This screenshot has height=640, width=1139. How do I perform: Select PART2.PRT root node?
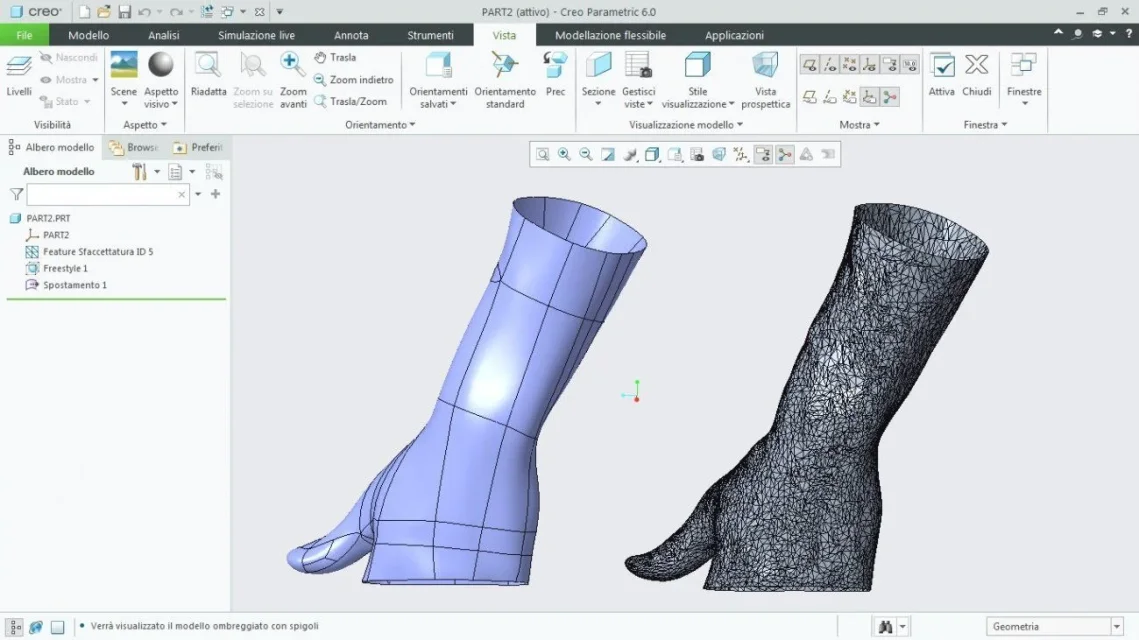tap(48, 218)
